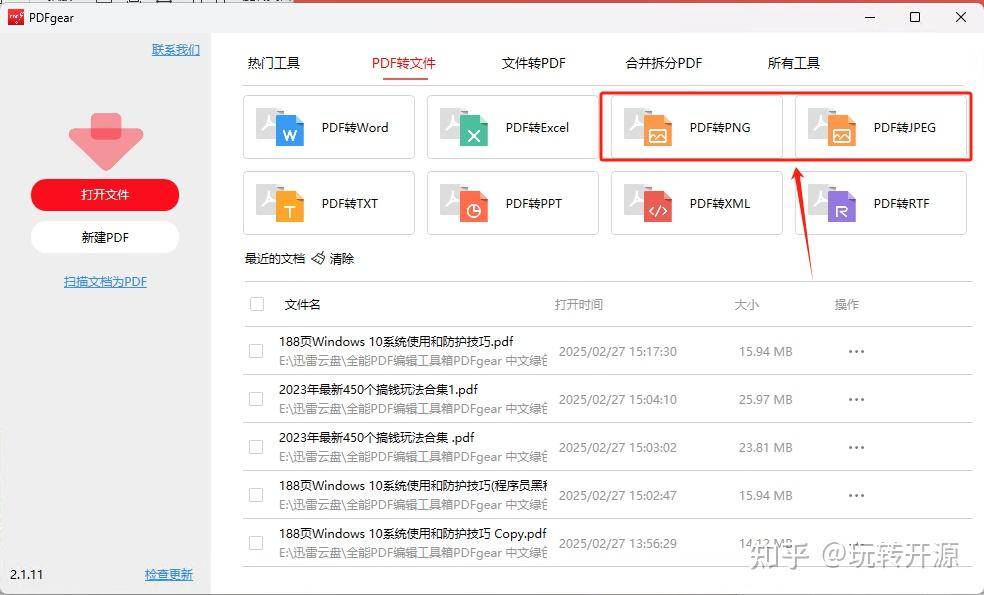The width and height of the screenshot is (984, 595).
Task: Open 188页Windows 10系统使用和防护技巧.pdf
Action: pos(396,342)
